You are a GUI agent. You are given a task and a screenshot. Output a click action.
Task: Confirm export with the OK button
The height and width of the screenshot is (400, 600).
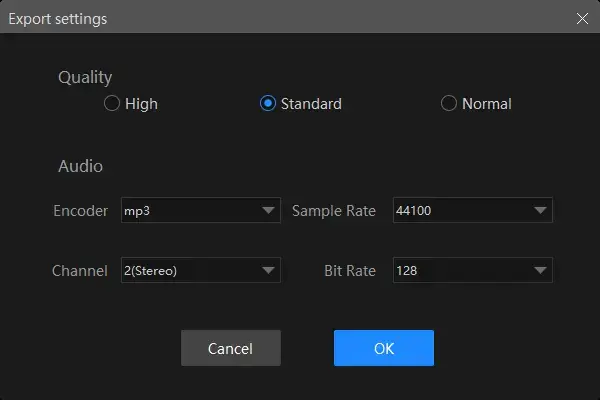tap(383, 348)
